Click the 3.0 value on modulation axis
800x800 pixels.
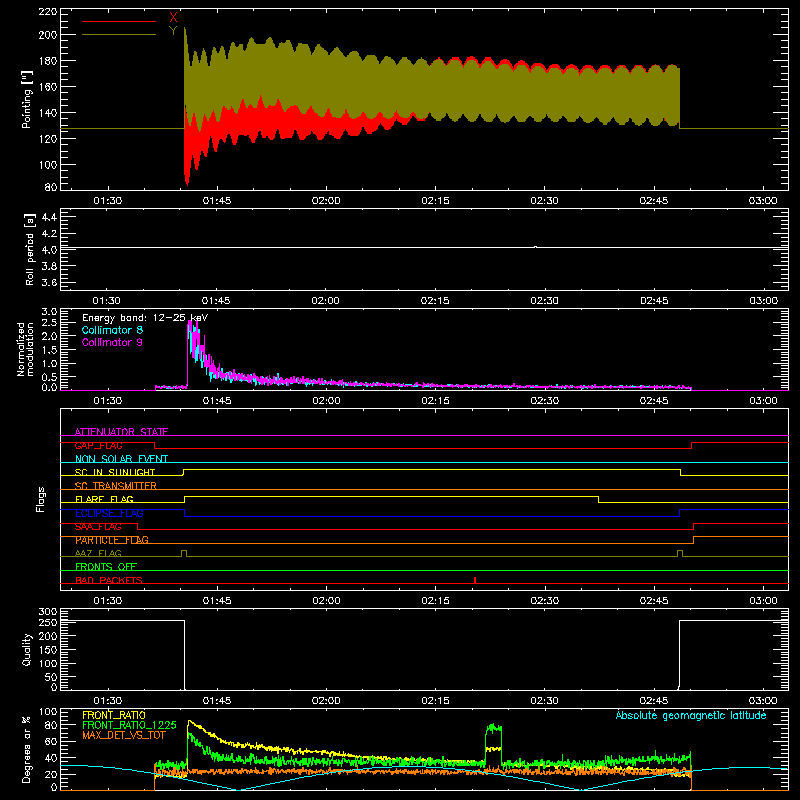pos(49,311)
